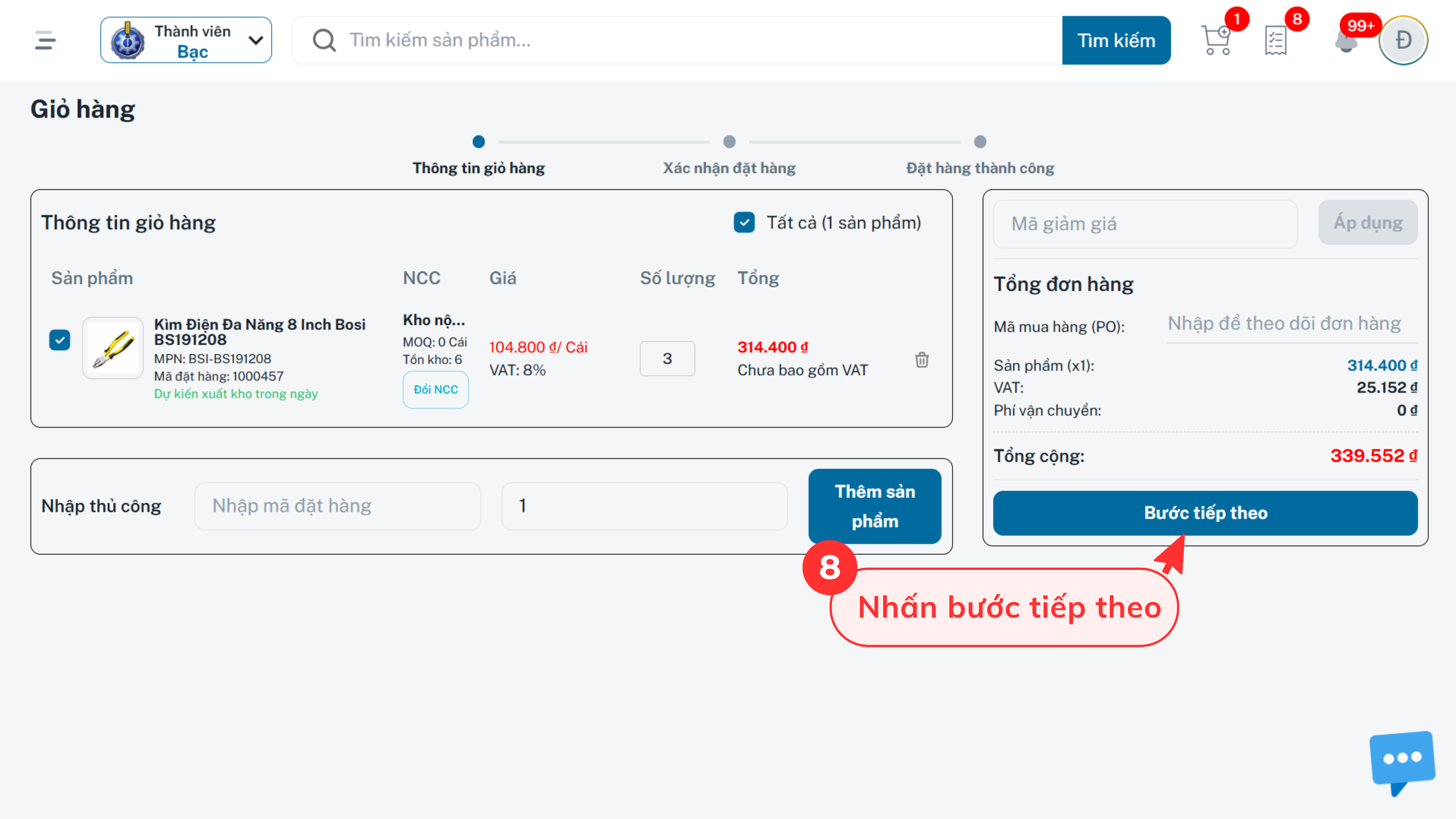This screenshot has height=819, width=1456.
Task: Open the user avatar profile
Action: pos(1403,40)
